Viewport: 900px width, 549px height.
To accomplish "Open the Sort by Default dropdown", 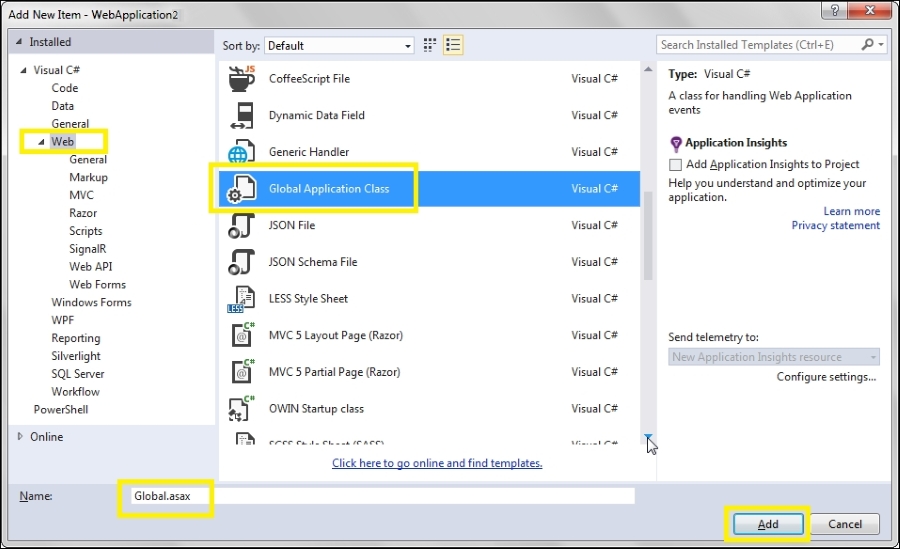I will coord(339,45).
